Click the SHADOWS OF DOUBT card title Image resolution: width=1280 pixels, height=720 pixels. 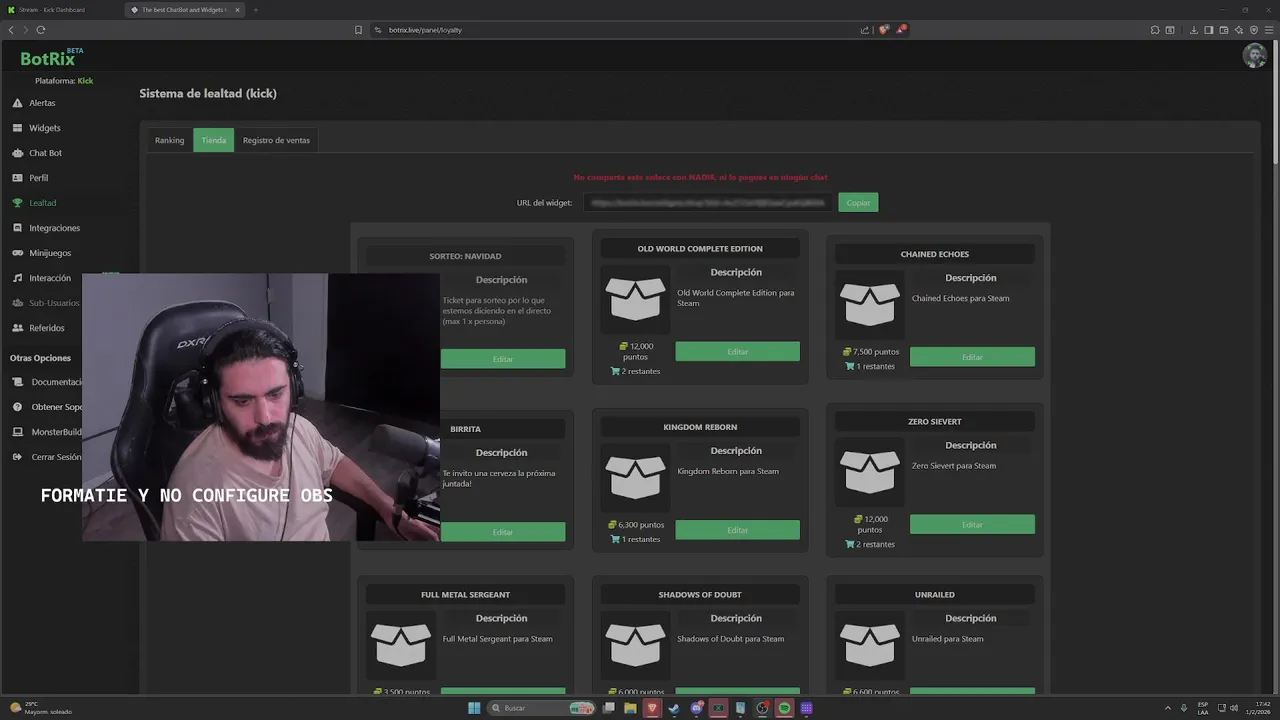point(700,595)
